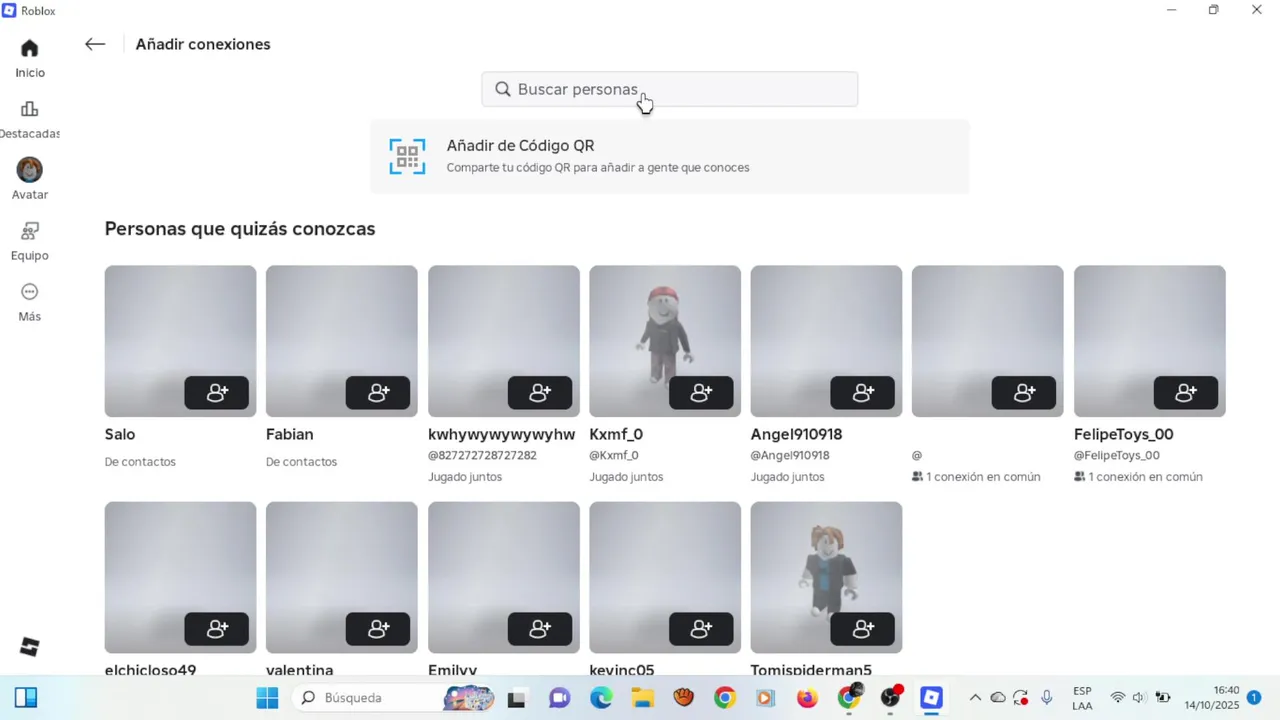Open the Roblox app taskbar icon

(x=932, y=697)
